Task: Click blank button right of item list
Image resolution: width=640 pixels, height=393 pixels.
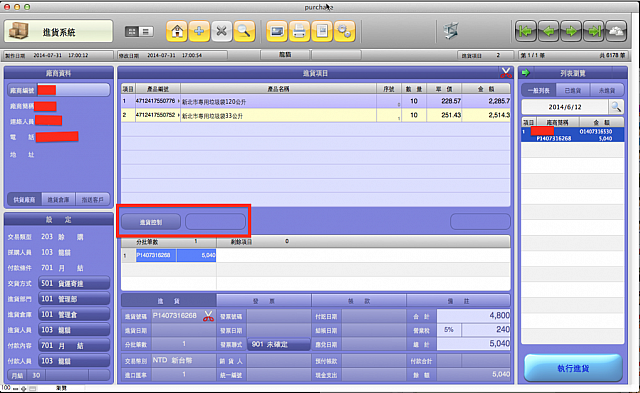Action: coord(480,222)
